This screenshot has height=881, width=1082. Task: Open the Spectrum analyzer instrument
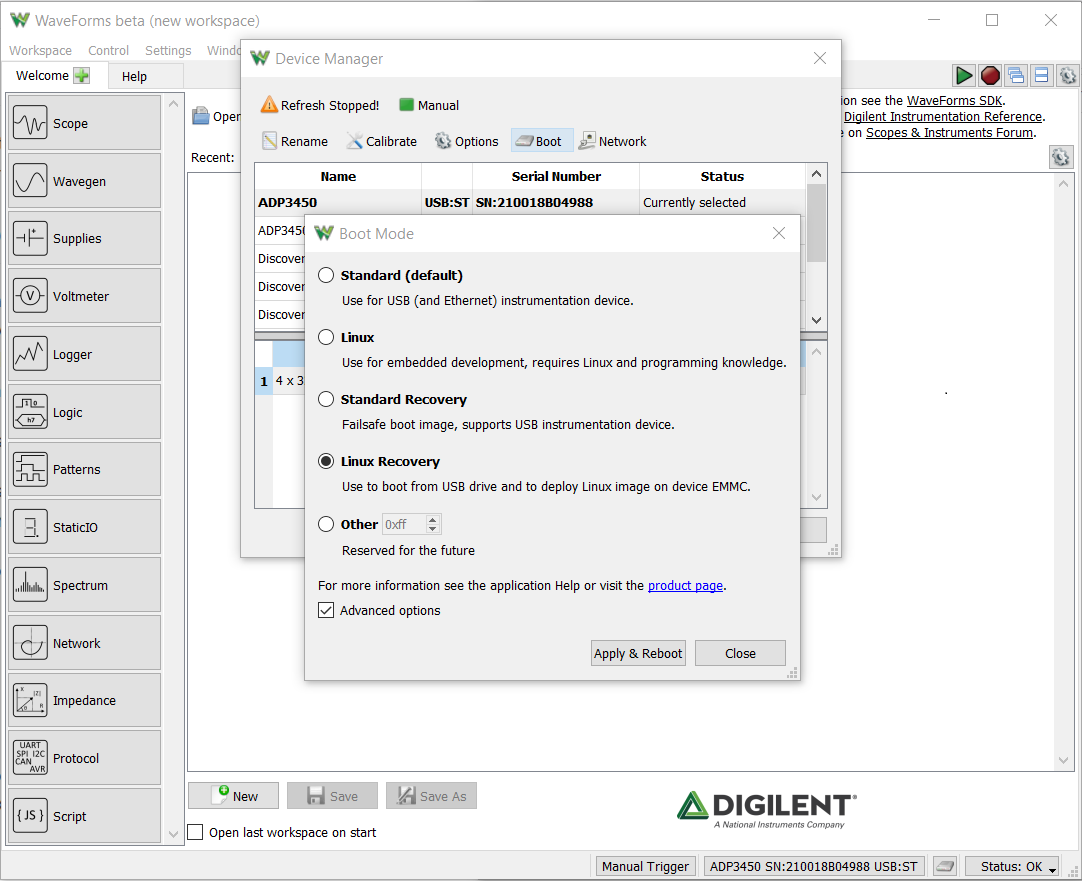[x=84, y=586]
